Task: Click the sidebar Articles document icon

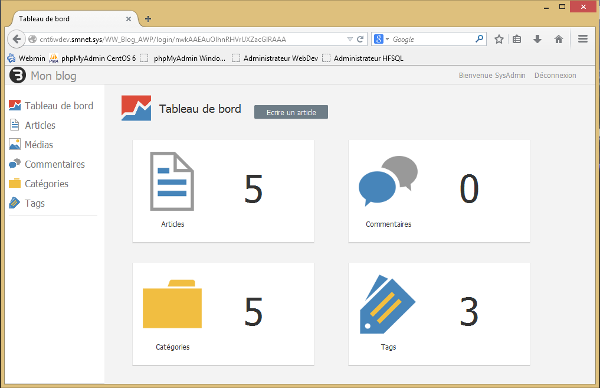Action: pyautogui.click(x=15, y=125)
